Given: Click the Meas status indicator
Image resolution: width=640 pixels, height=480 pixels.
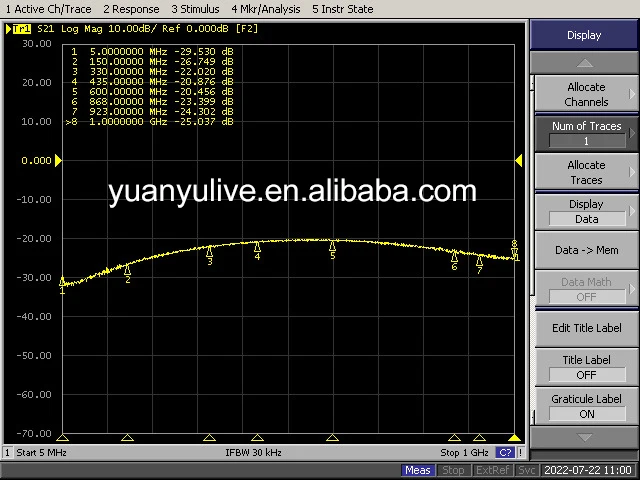Looking at the screenshot, I should coord(418,470).
